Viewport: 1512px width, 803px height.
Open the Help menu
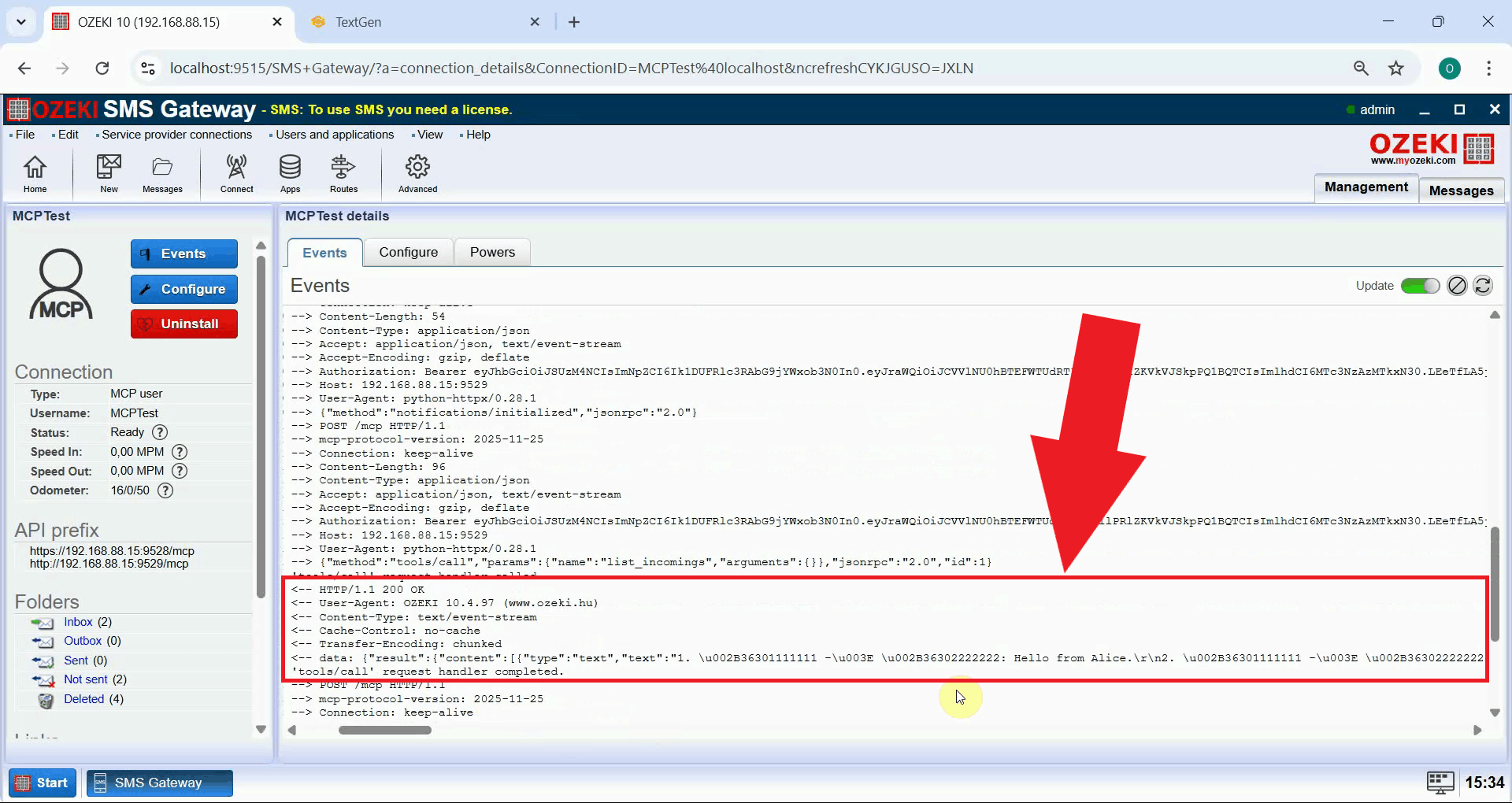pyautogui.click(x=478, y=135)
